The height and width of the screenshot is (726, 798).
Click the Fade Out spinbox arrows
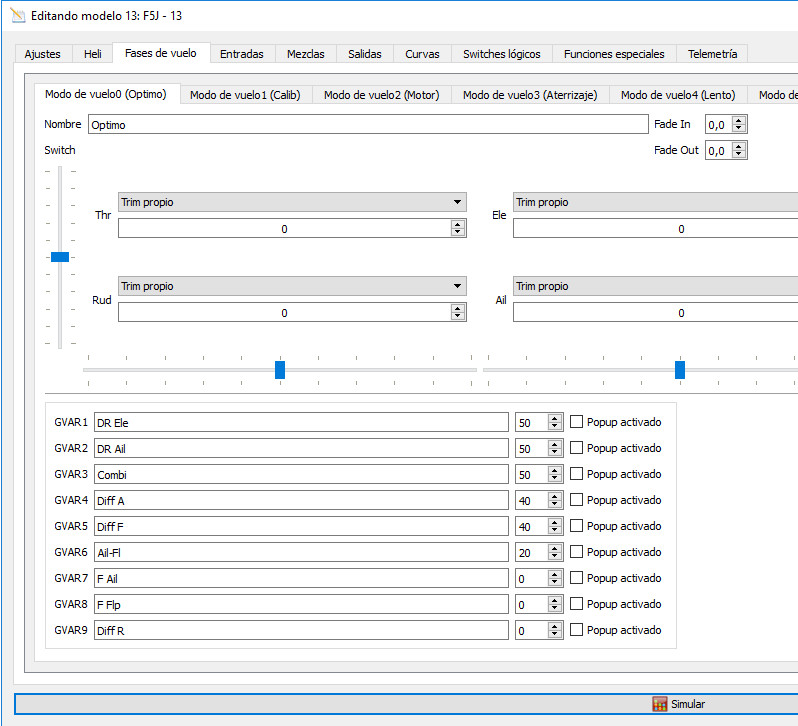pos(739,151)
